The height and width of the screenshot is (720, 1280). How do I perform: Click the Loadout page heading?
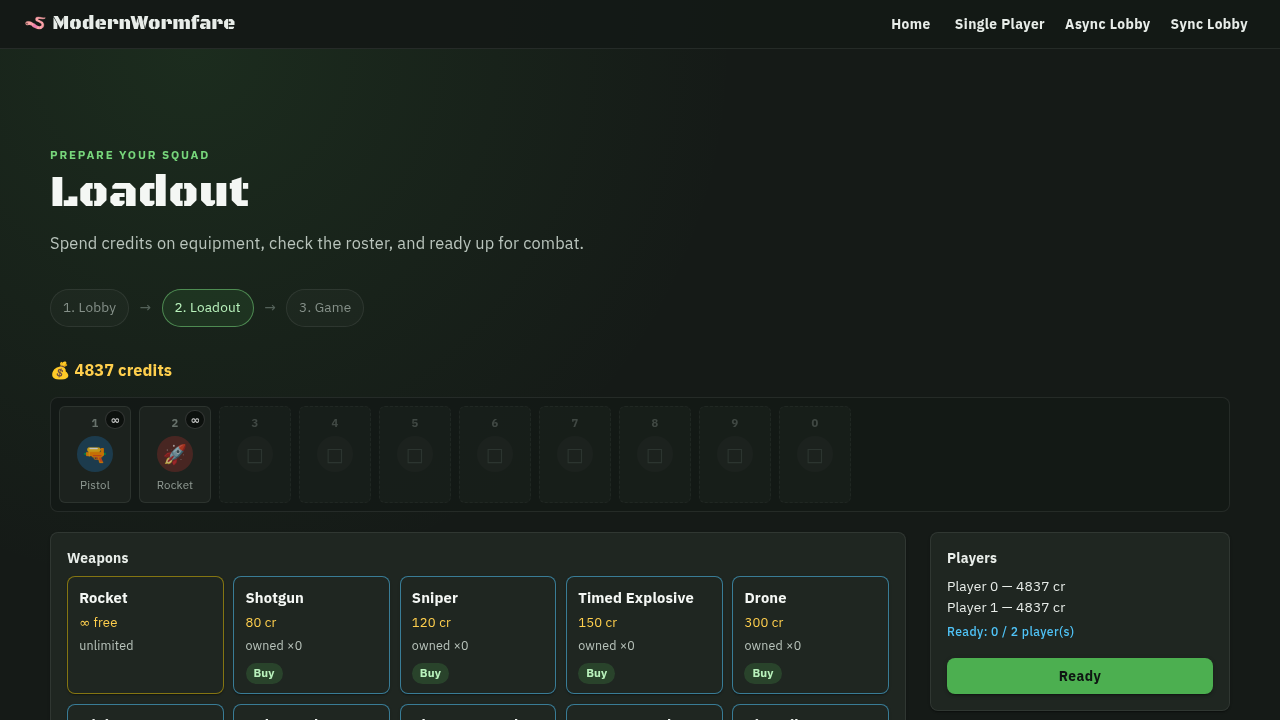click(x=149, y=191)
